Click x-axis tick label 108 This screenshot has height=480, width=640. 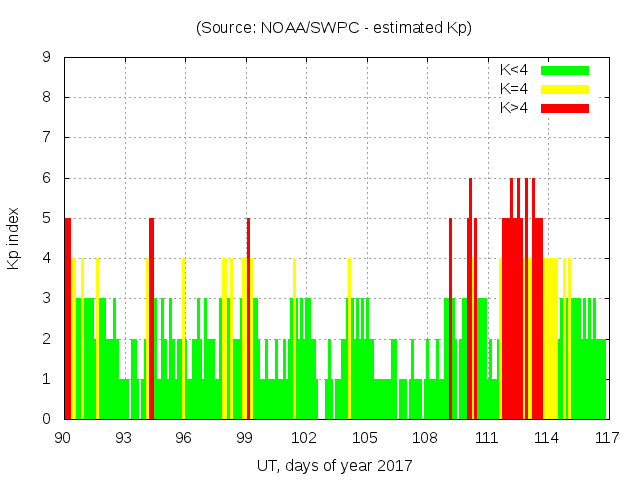click(x=425, y=437)
